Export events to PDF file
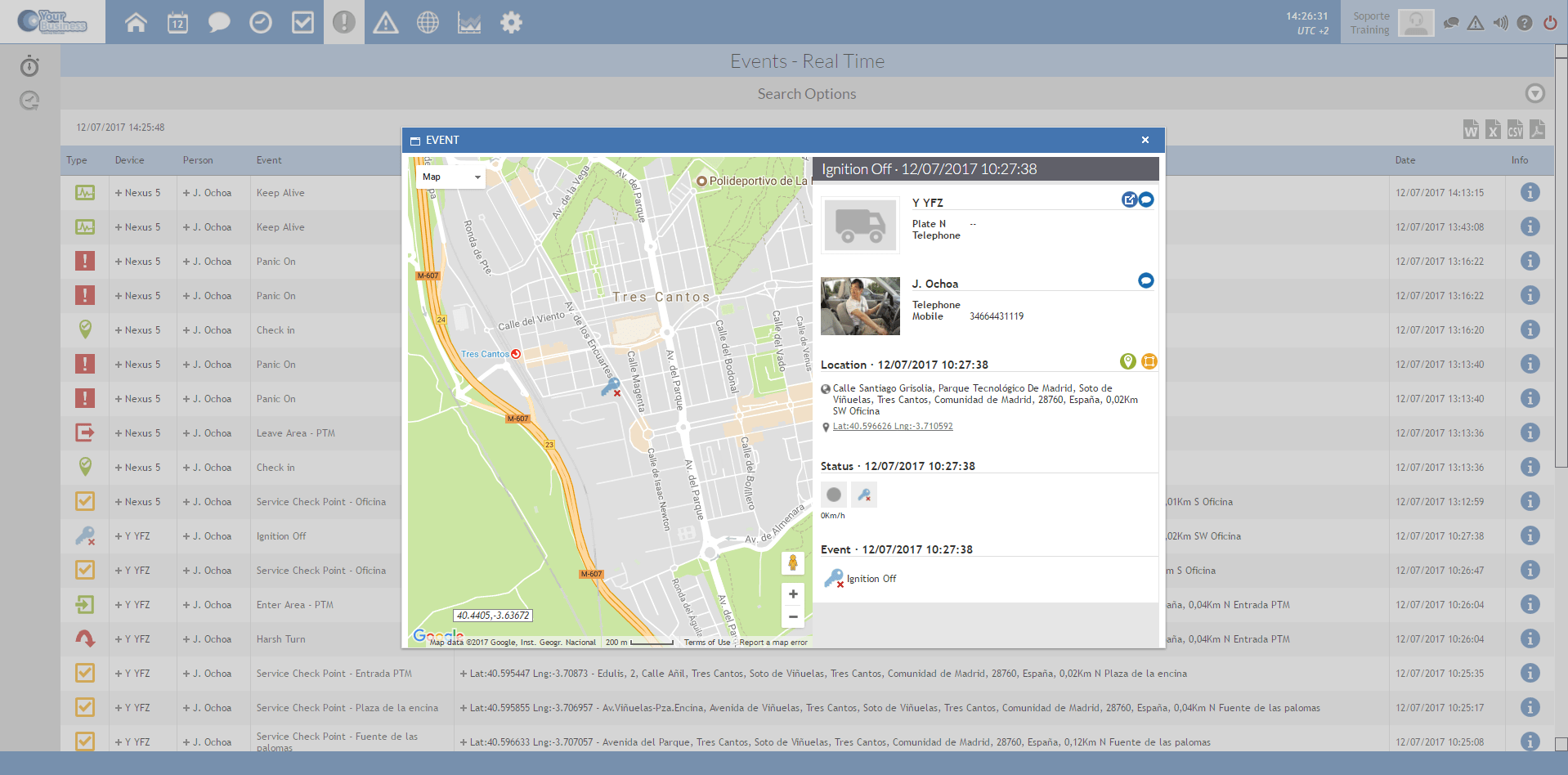Viewport: 1568px width, 775px height. click(x=1537, y=129)
